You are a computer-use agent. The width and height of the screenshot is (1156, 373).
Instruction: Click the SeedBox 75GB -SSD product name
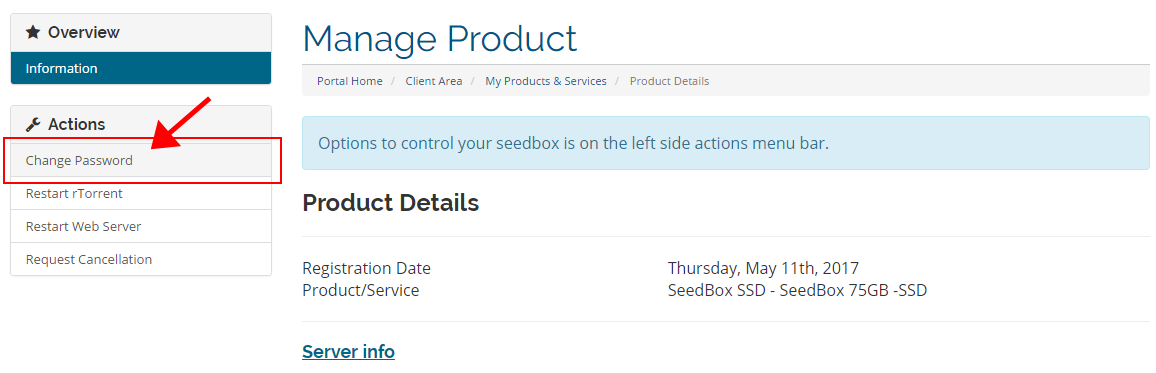click(853, 290)
